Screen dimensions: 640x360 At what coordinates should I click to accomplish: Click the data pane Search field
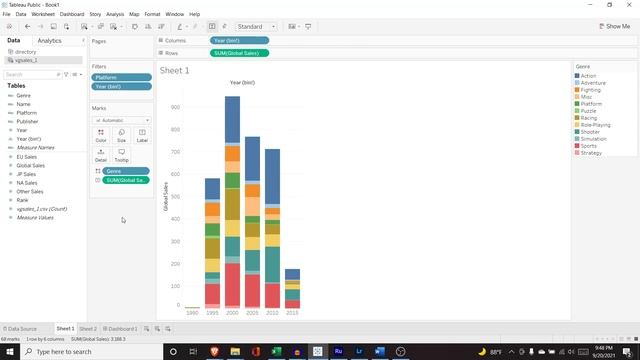click(x=32, y=75)
